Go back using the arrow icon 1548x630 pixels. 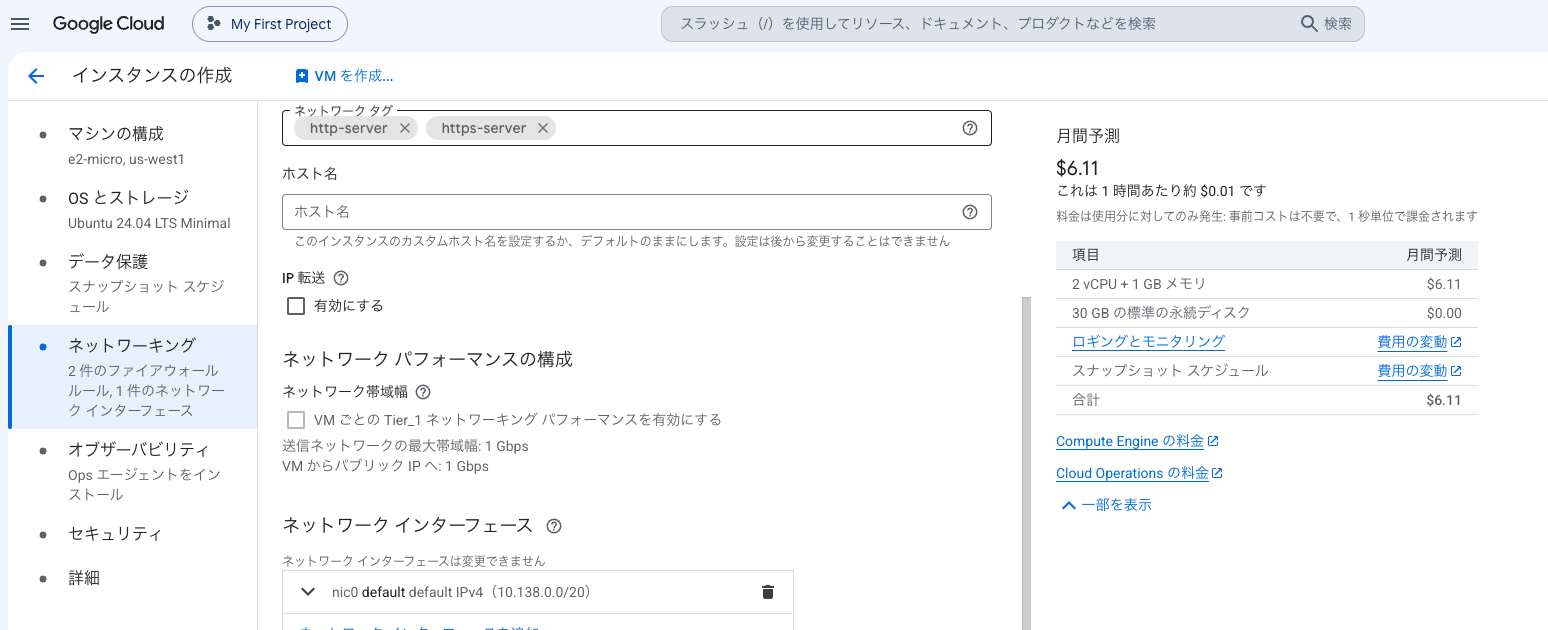[x=36, y=76]
